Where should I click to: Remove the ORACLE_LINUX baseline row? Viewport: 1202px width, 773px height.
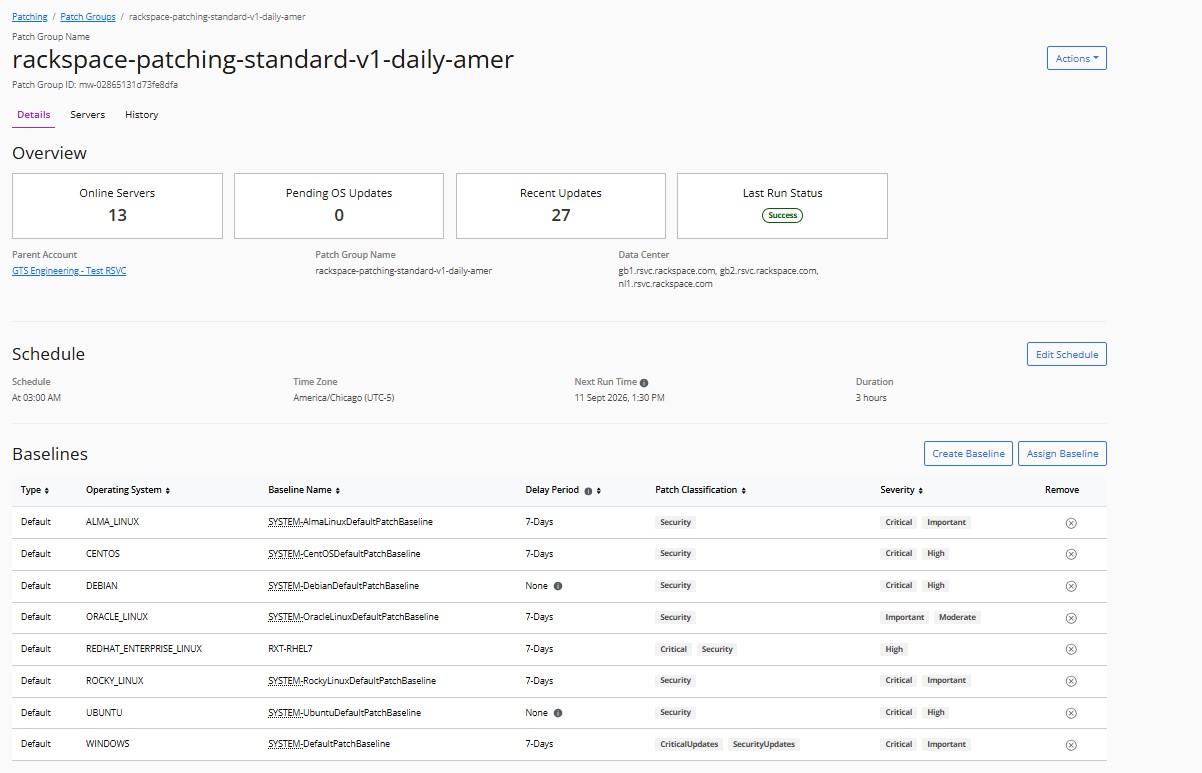[x=1070, y=618]
